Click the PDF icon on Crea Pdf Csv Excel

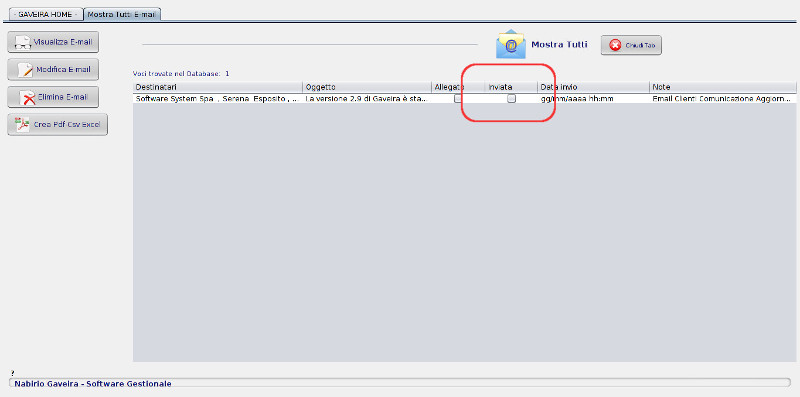tap(22, 125)
